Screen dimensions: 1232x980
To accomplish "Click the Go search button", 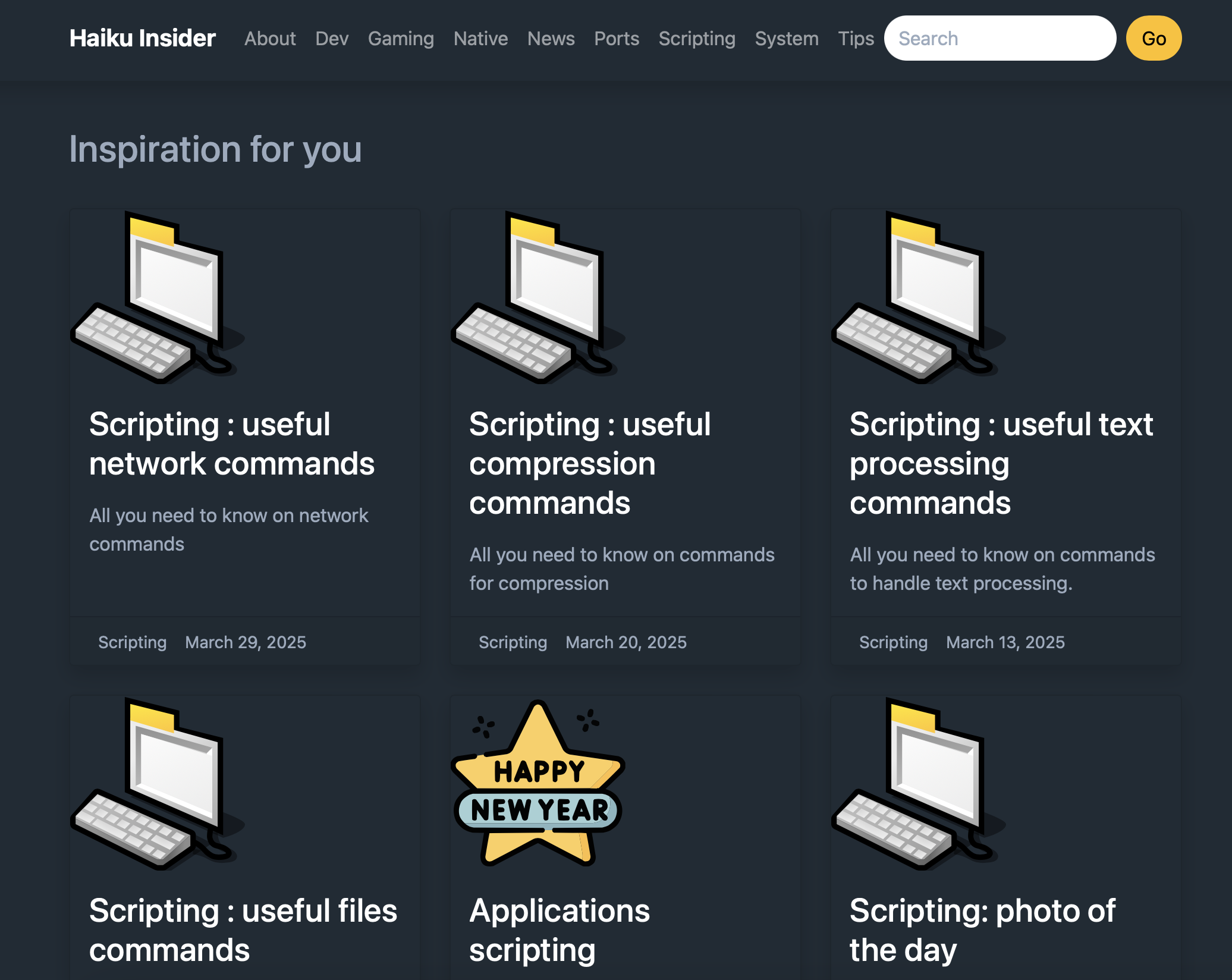I will tap(1154, 38).
